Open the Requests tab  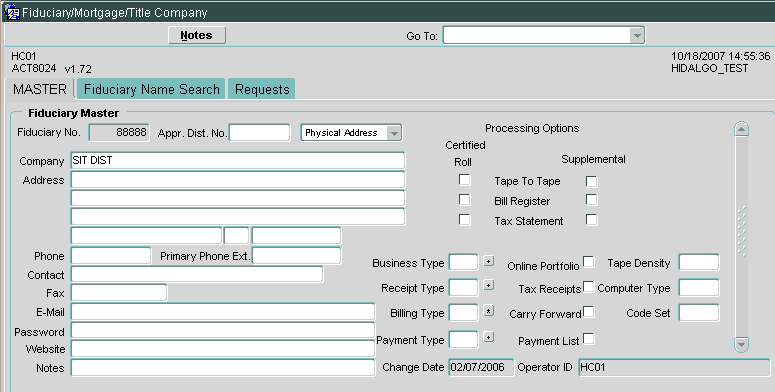tap(262, 89)
